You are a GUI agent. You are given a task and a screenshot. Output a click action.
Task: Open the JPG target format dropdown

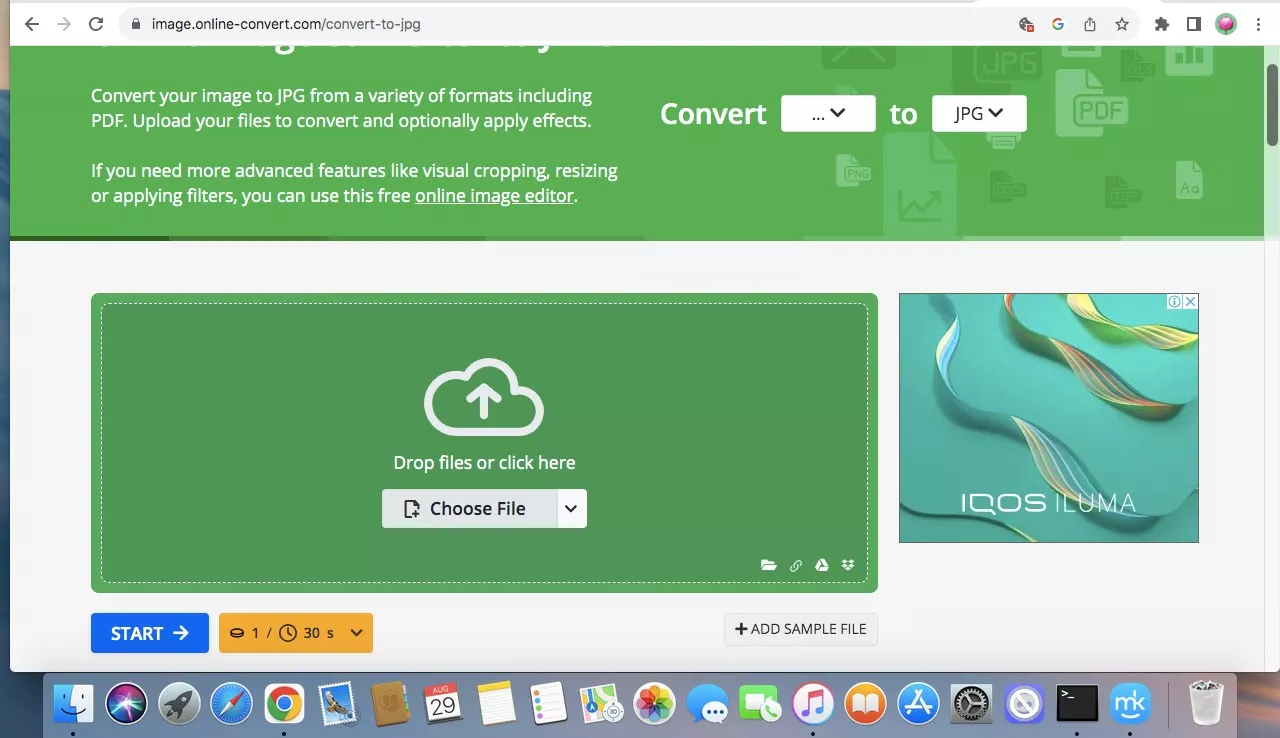(978, 114)
